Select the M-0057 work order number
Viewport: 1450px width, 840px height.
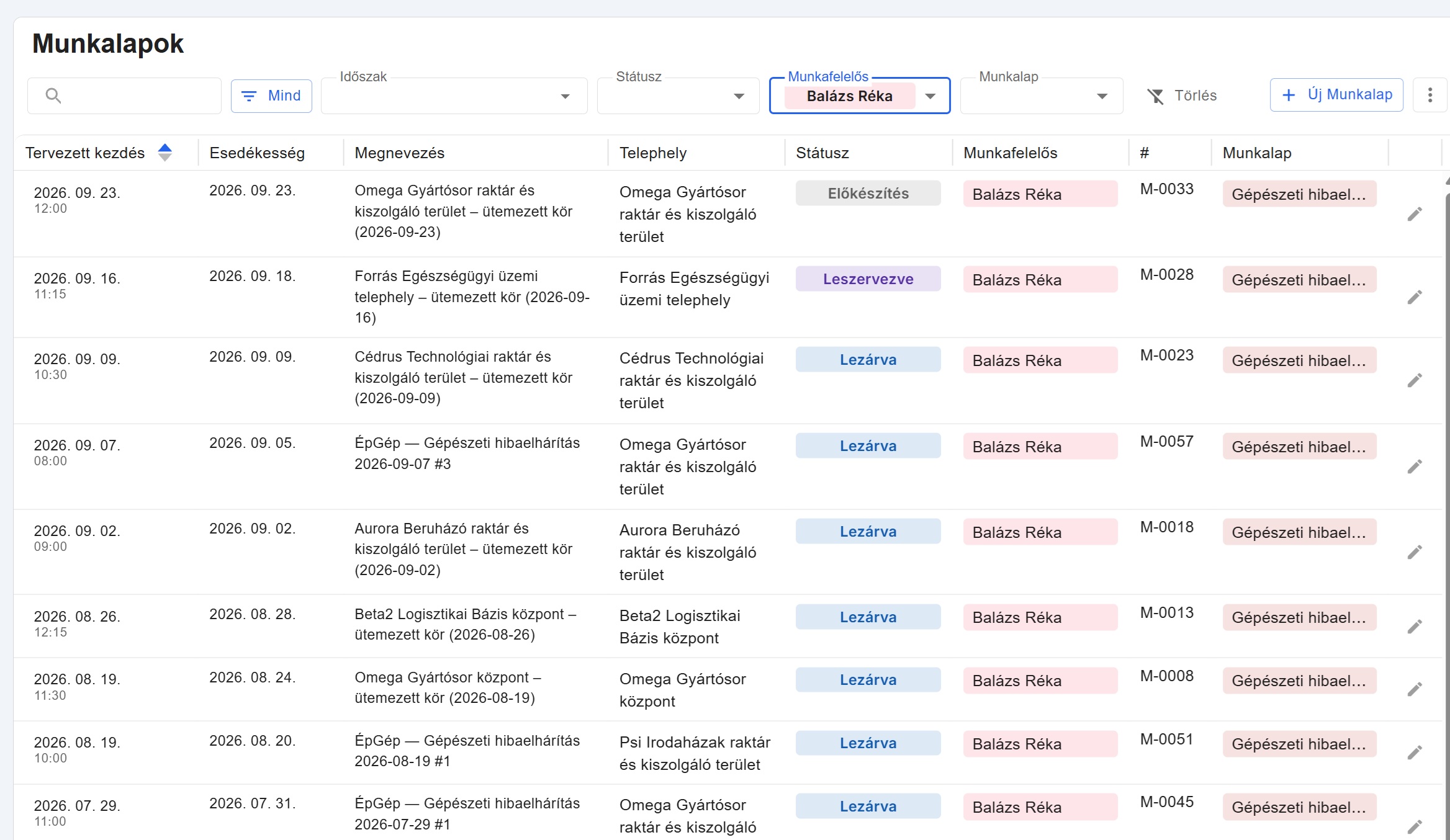coord(1166,442)
